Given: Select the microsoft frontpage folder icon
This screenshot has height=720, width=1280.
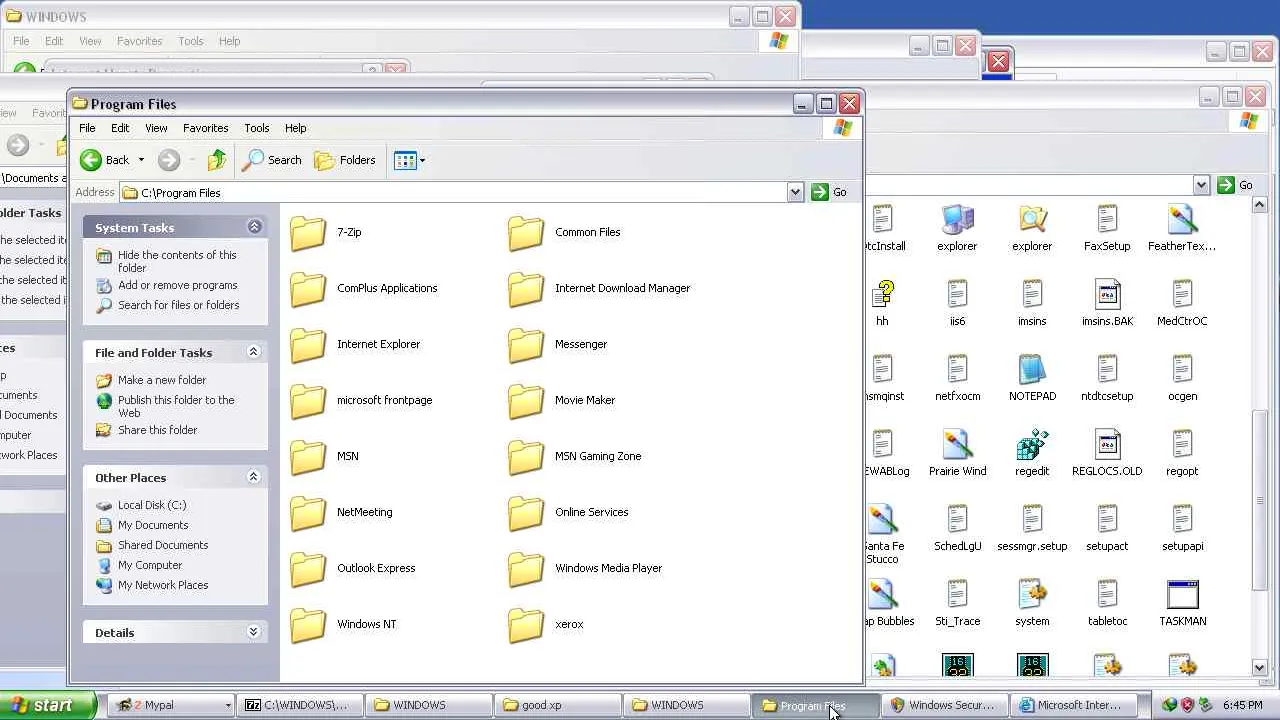Looking at the screenshot, I should coord(308,401).
